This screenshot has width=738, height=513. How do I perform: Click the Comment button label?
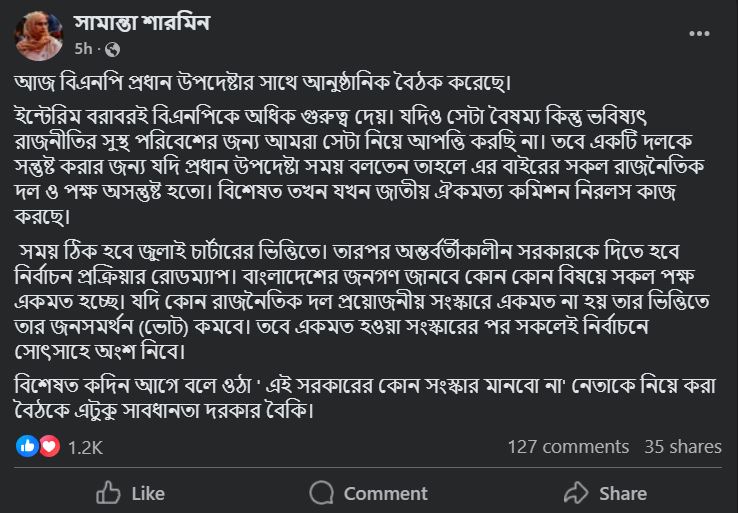pyautogui.click(x=385, y=494)
